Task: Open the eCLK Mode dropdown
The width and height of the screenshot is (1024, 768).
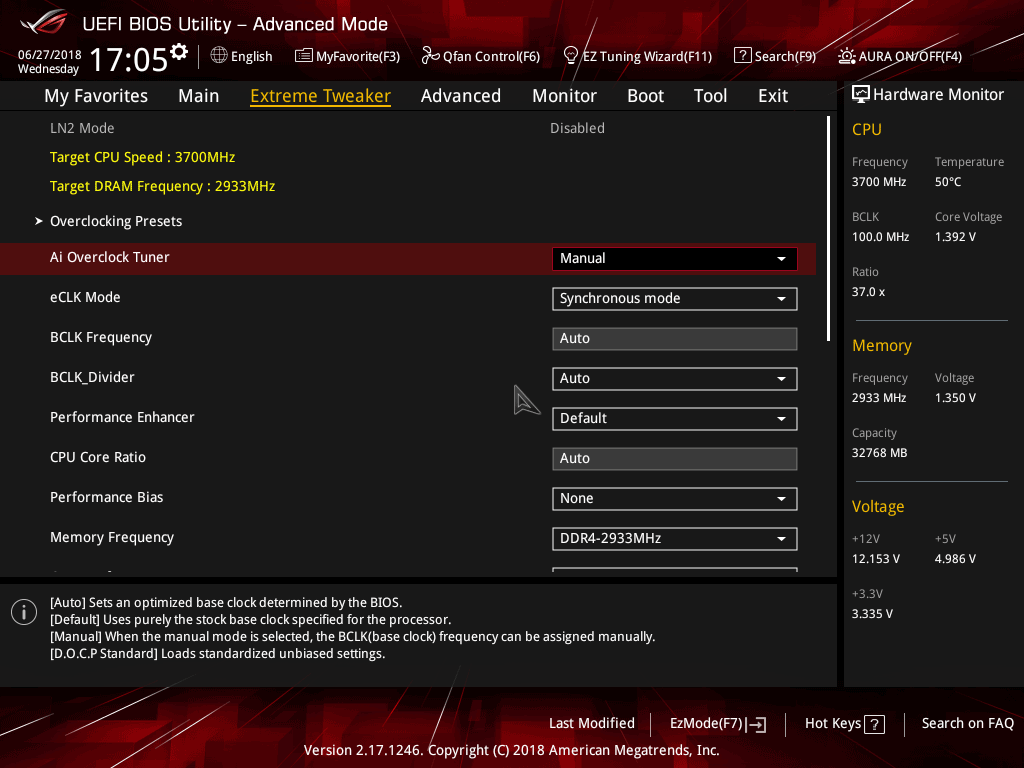Action: click(675, 298)
